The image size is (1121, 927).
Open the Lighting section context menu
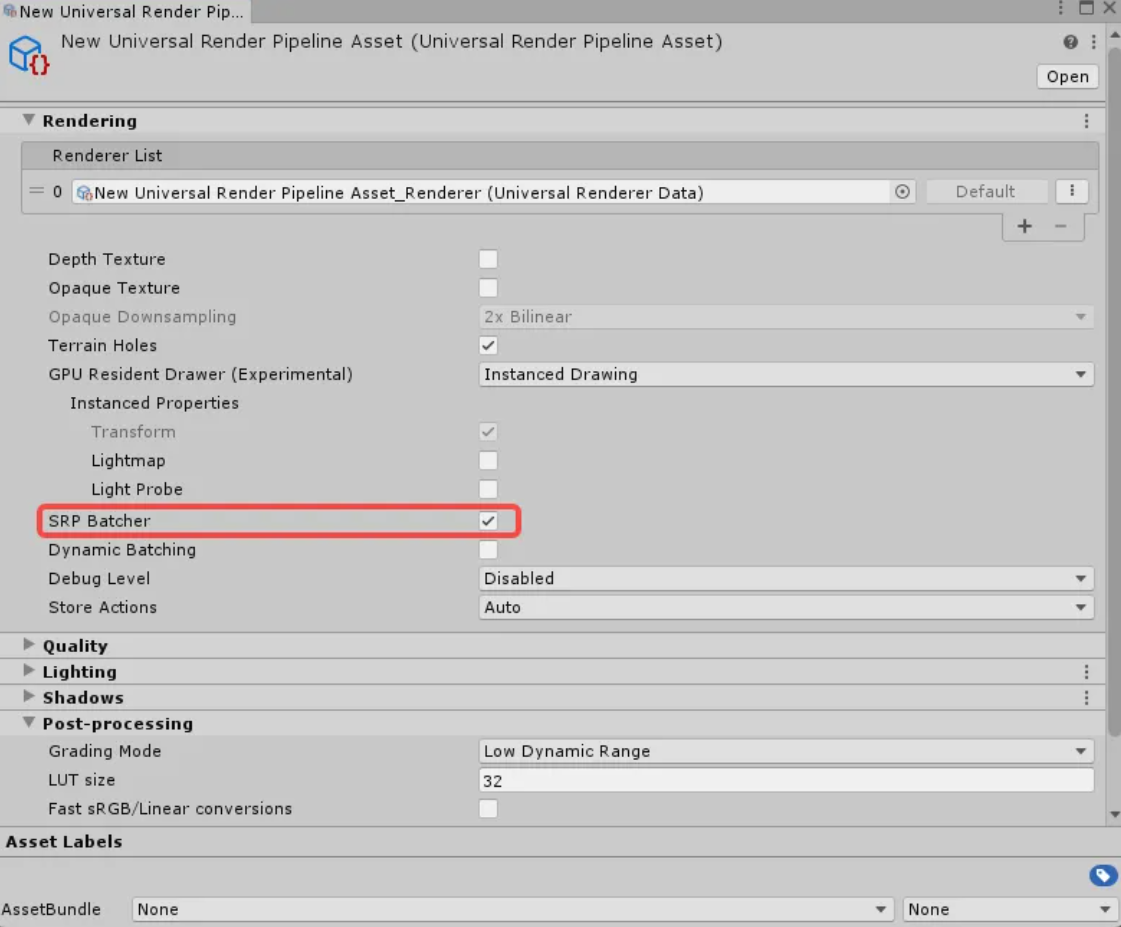click(x=1086, y=672)
